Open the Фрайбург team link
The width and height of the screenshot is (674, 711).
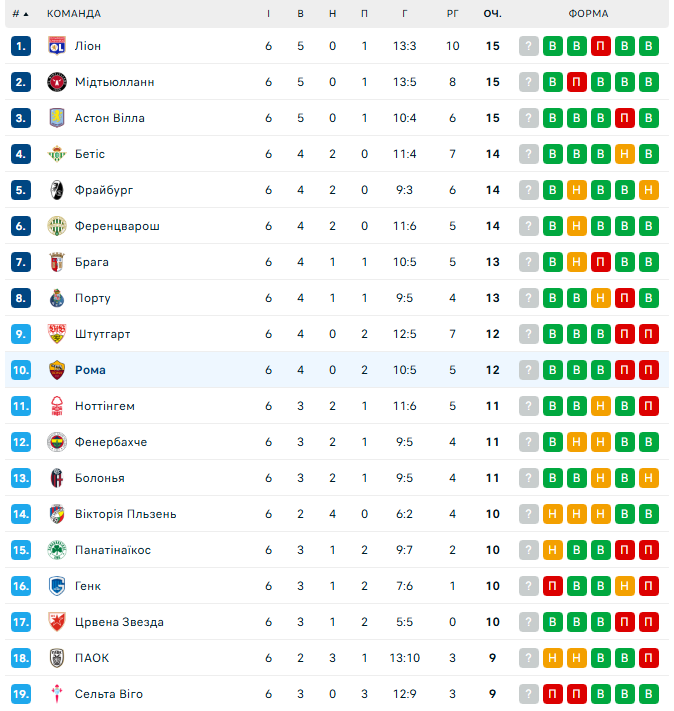point(104,190)
